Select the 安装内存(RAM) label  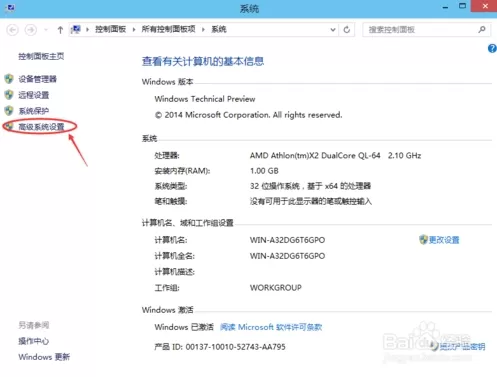(182, 171)
